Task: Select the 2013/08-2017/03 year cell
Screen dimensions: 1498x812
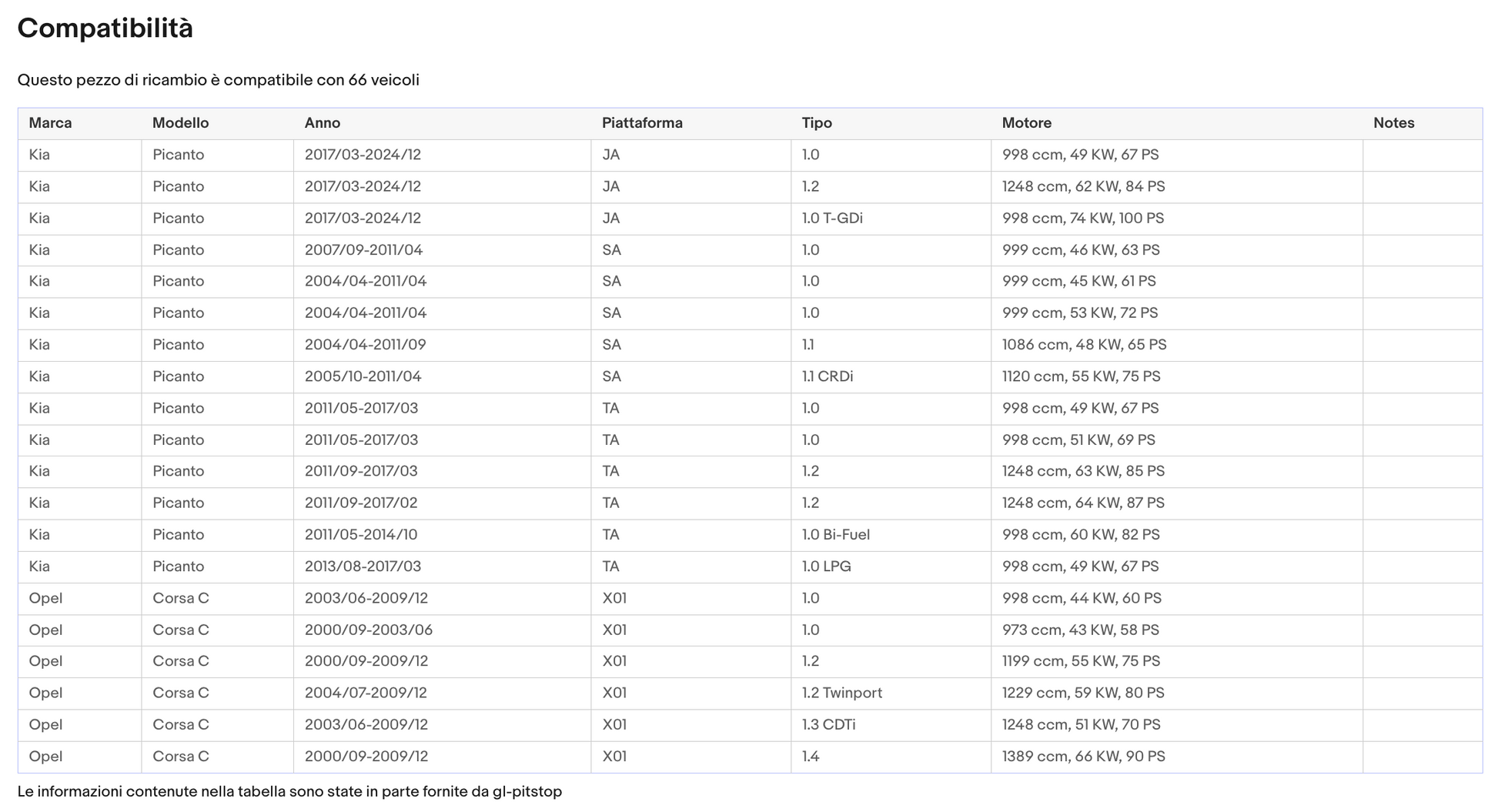Action: [443, 566]
